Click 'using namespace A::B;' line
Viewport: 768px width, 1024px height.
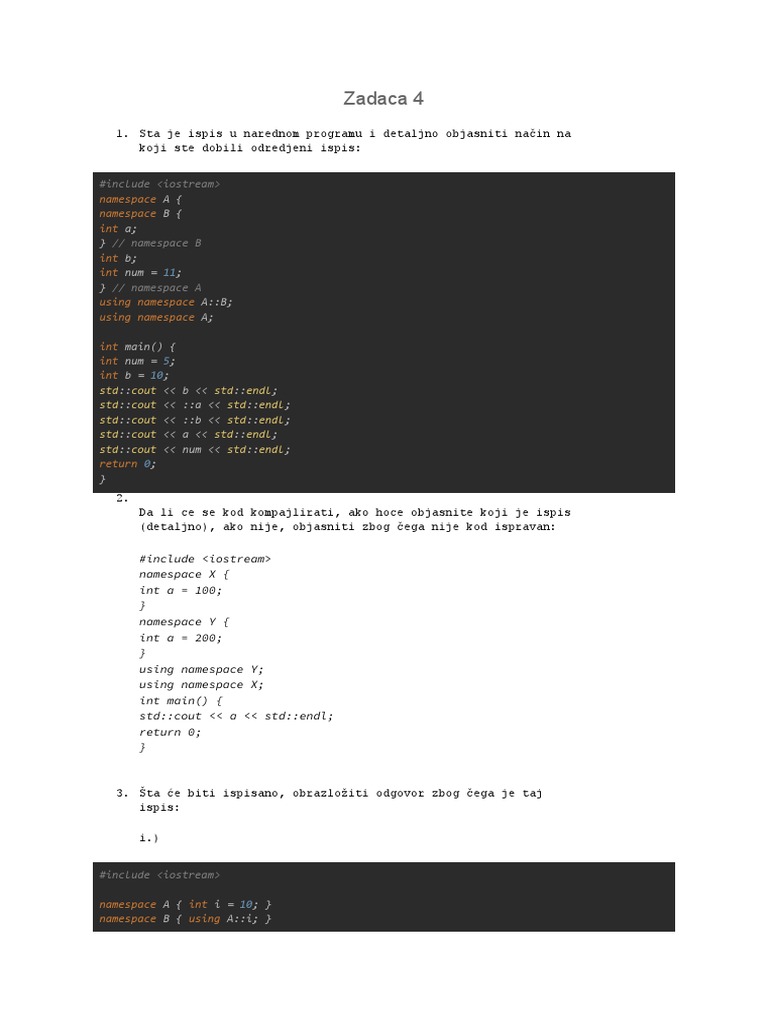tap(166, 302)
